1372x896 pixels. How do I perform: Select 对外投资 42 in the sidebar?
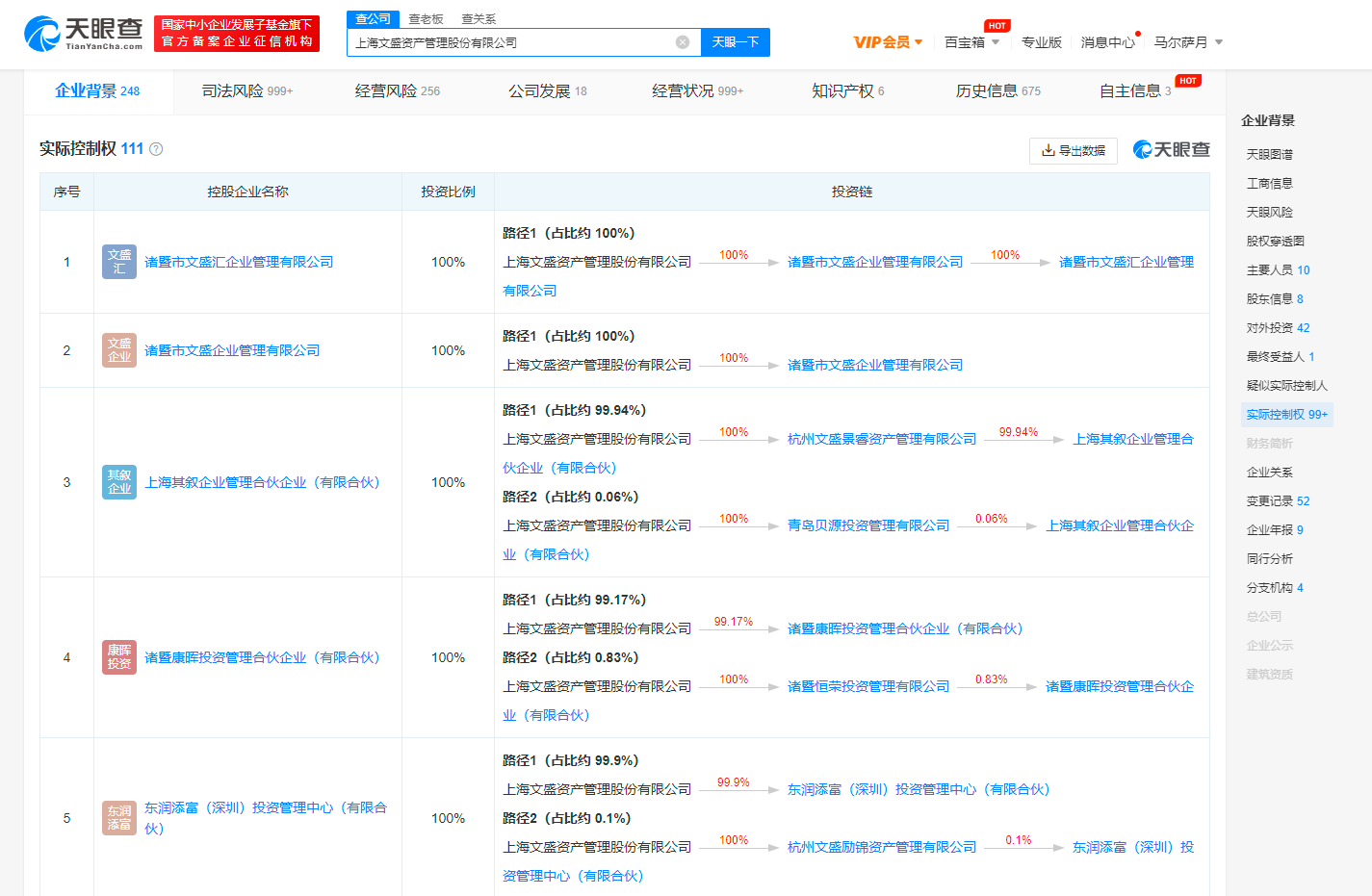click(1279, 327)
